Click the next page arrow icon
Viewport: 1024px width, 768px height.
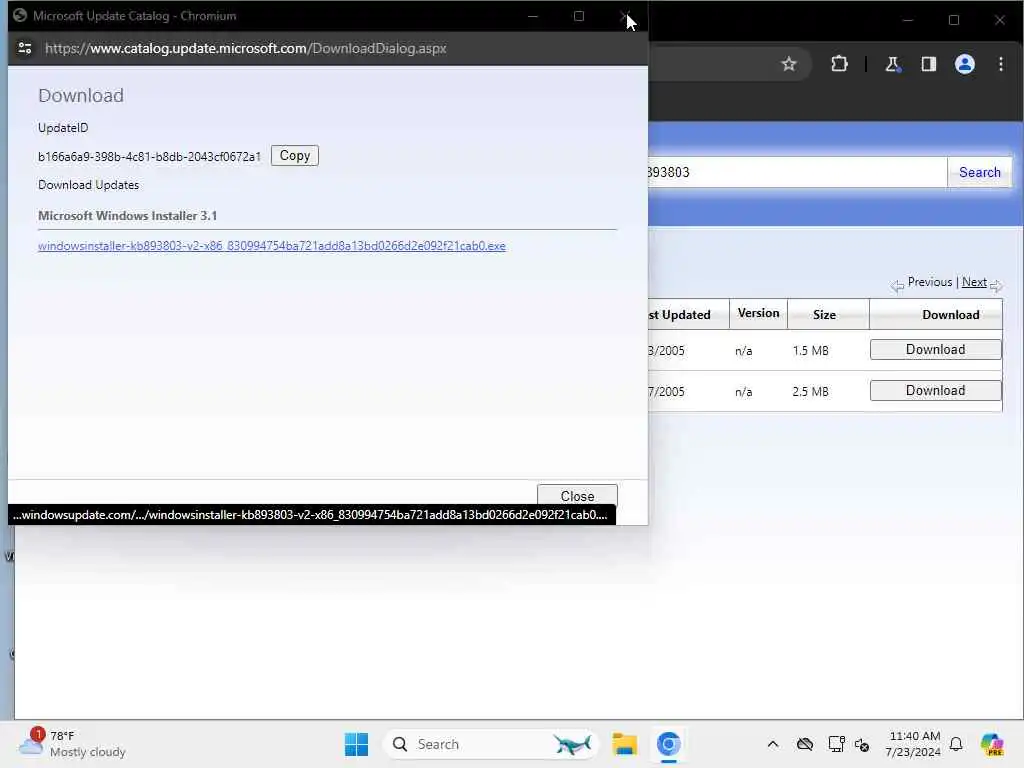(x=996, y=285)
